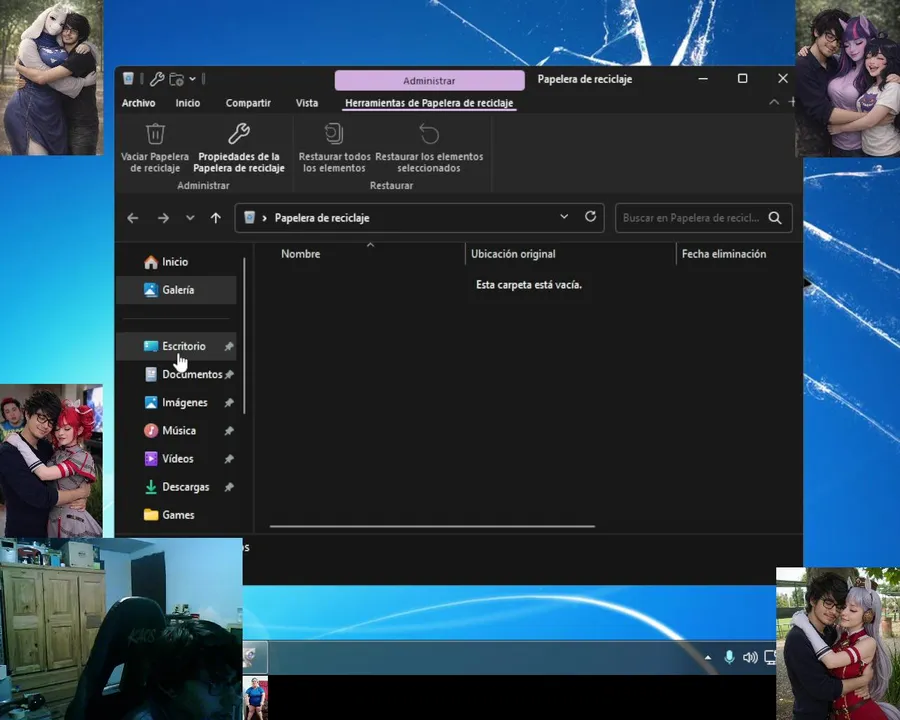Open the Archivo menu

[x=138, y=103]
